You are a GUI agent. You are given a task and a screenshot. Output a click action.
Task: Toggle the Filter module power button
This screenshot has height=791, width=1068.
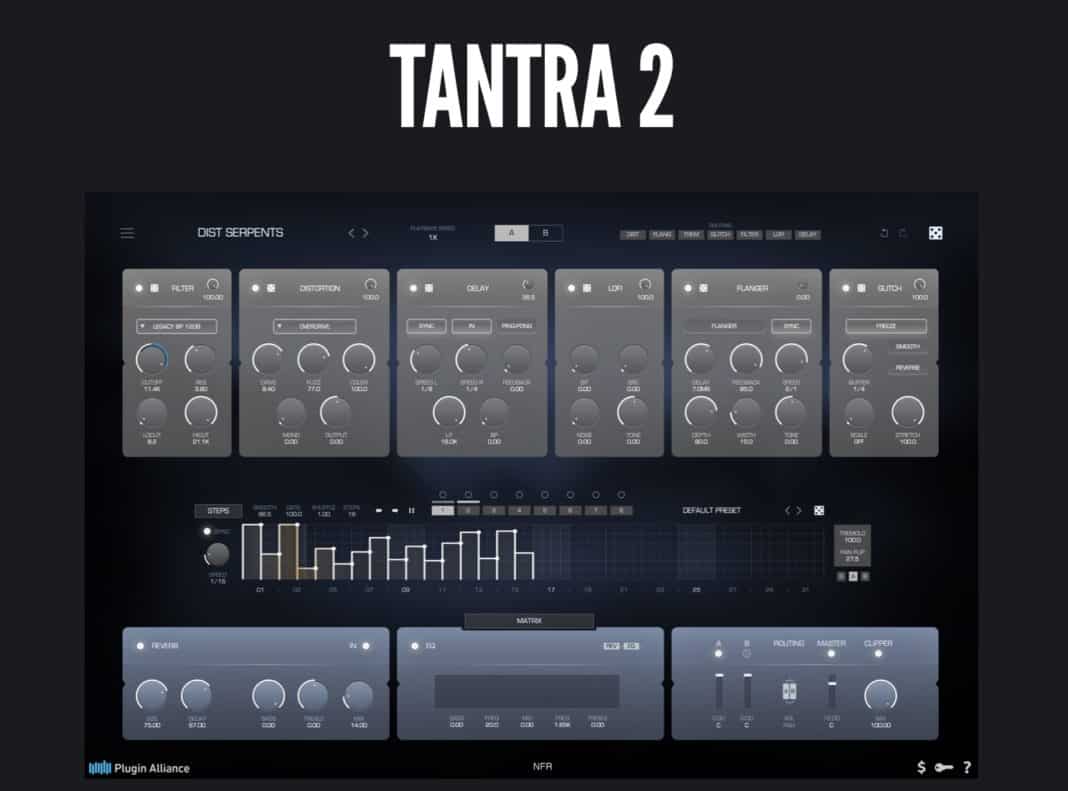[x=139, y=288]
